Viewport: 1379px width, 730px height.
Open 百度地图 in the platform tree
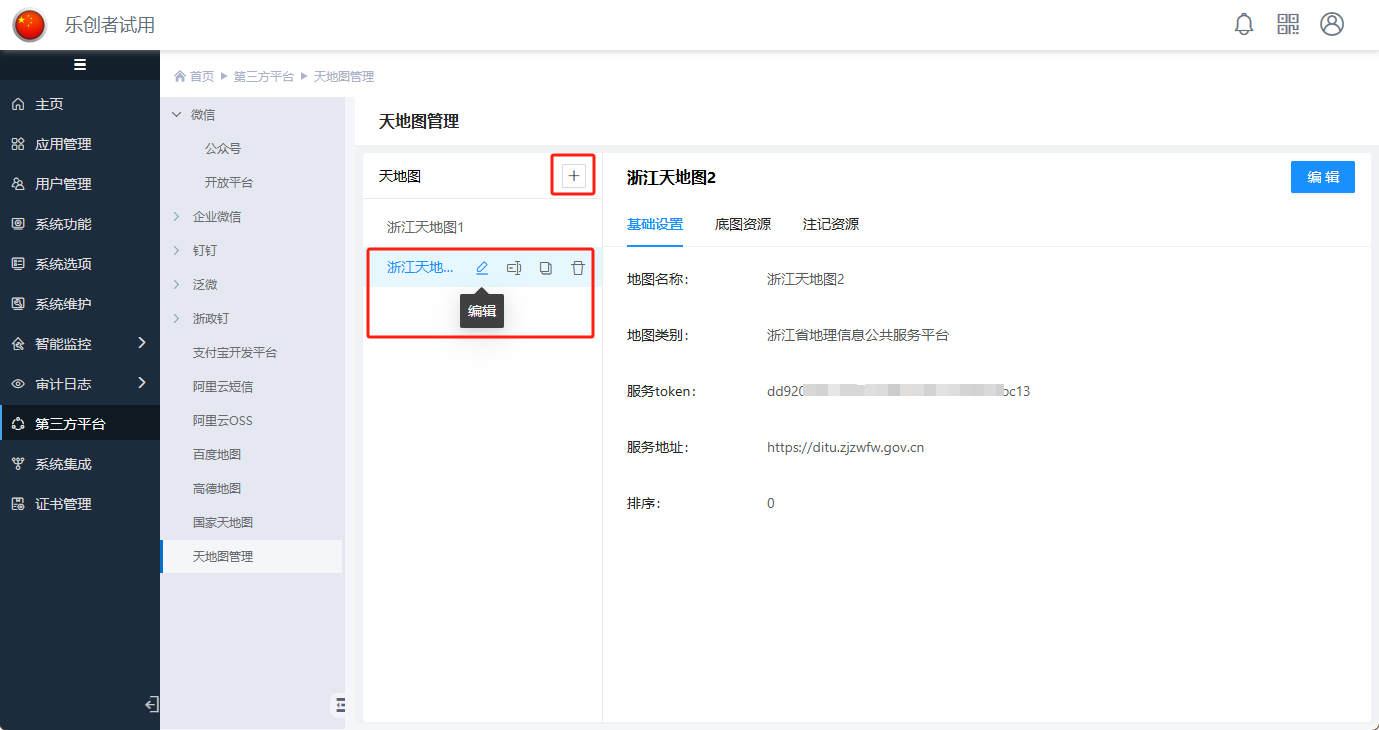[217, 455]
